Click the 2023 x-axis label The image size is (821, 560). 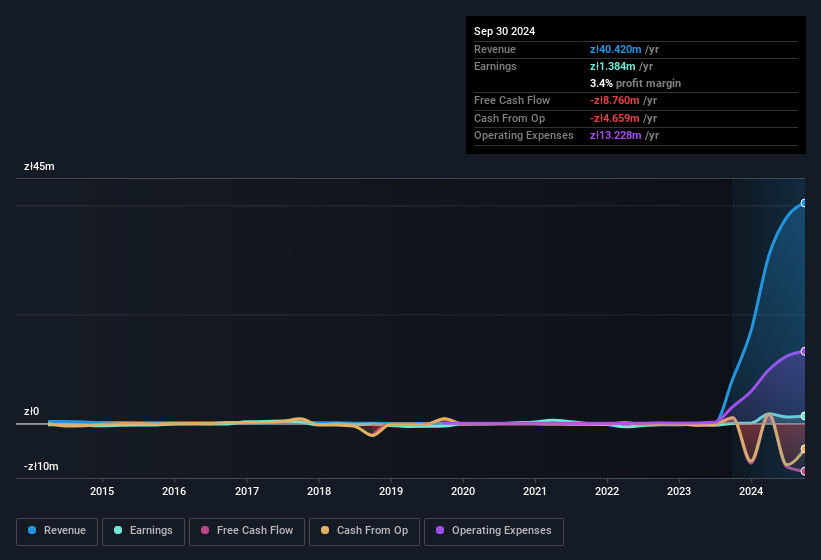(679, 491)
